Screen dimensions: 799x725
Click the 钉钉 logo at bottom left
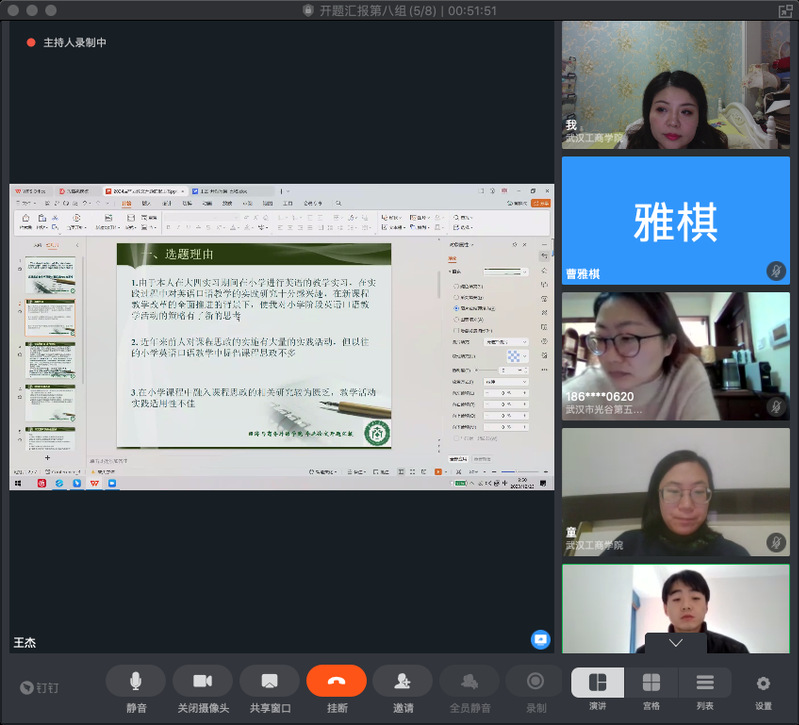click(40, 687)
